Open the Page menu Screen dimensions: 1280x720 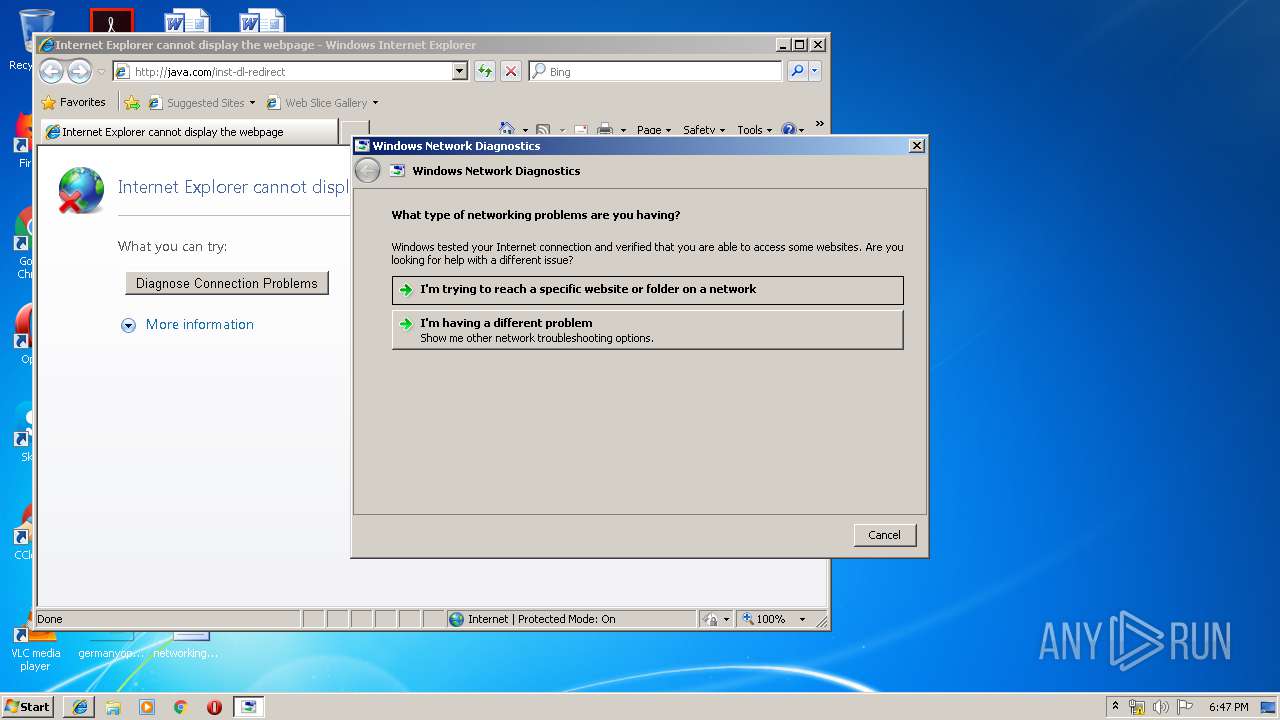tap(653, 130)
